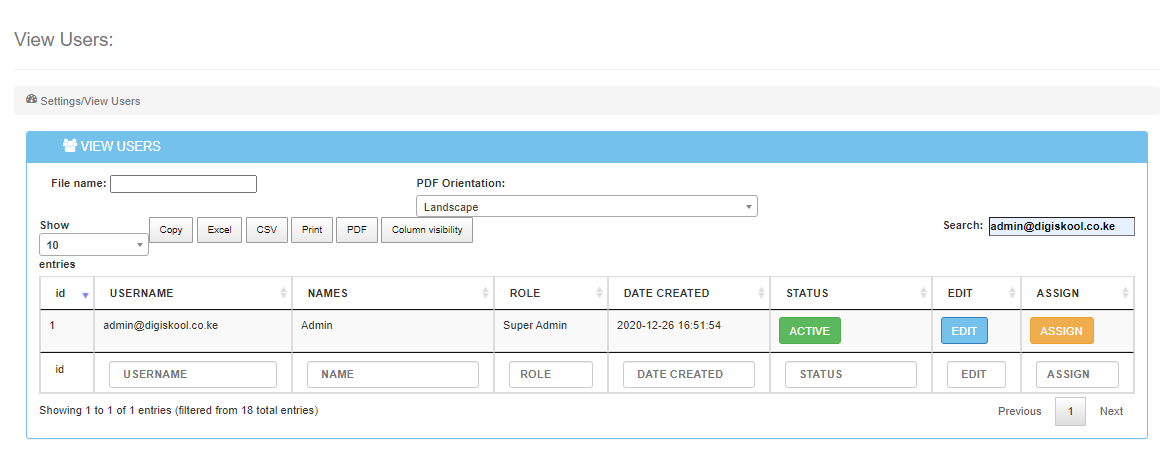Image resolution: width=1165 pixels, height=457 pixels.
Task: Click the Username column filter field
Action: pos(192,374)
